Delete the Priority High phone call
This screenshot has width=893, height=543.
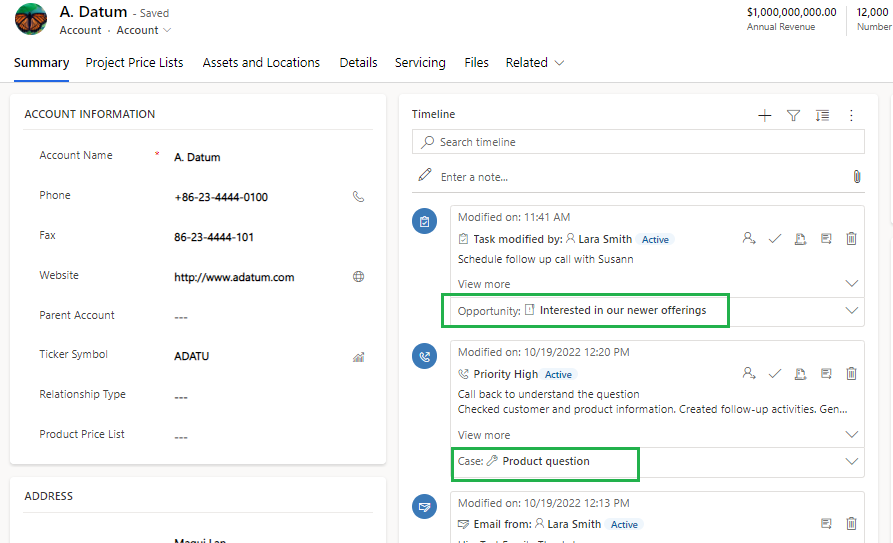coord(851,374)
